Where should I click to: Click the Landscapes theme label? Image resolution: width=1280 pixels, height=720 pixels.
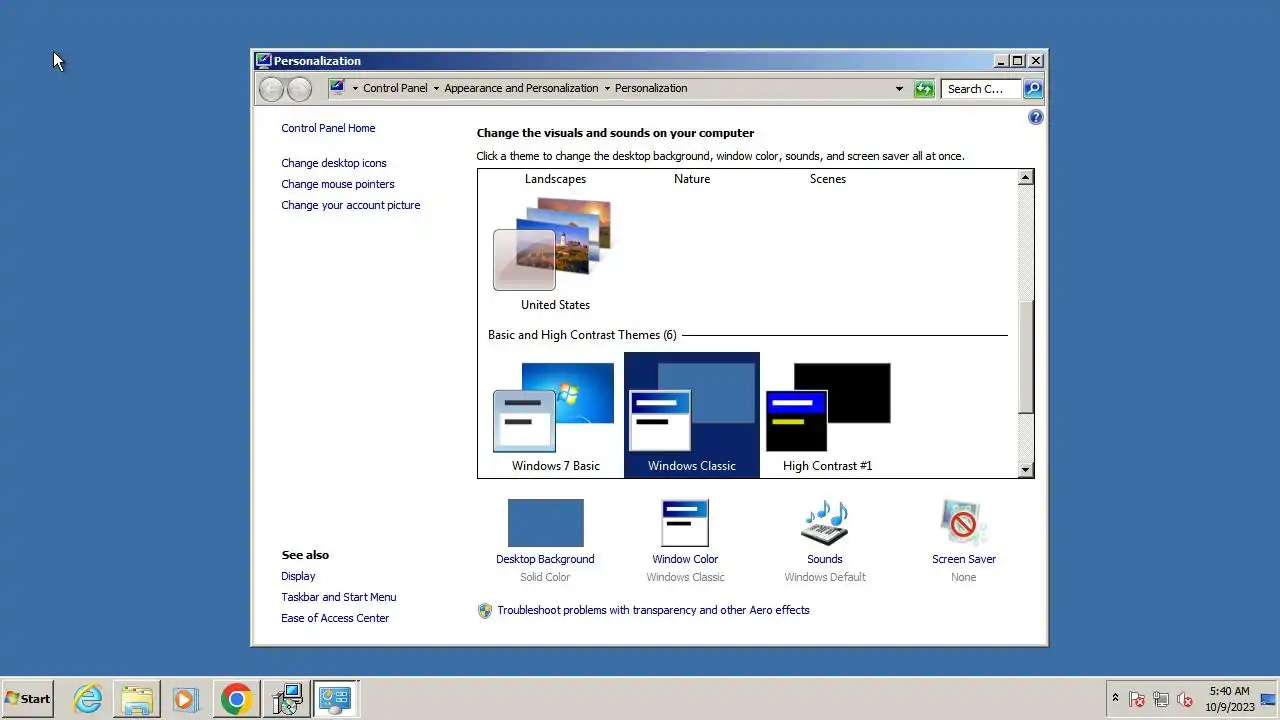(x=555, y=179)
